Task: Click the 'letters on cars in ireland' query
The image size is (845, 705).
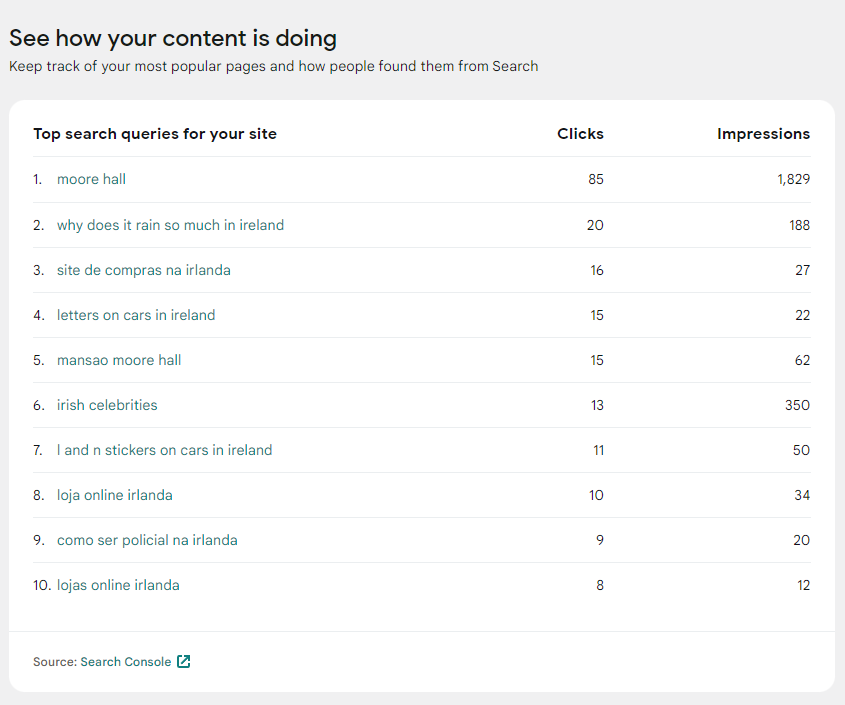Action: (136, 314)
